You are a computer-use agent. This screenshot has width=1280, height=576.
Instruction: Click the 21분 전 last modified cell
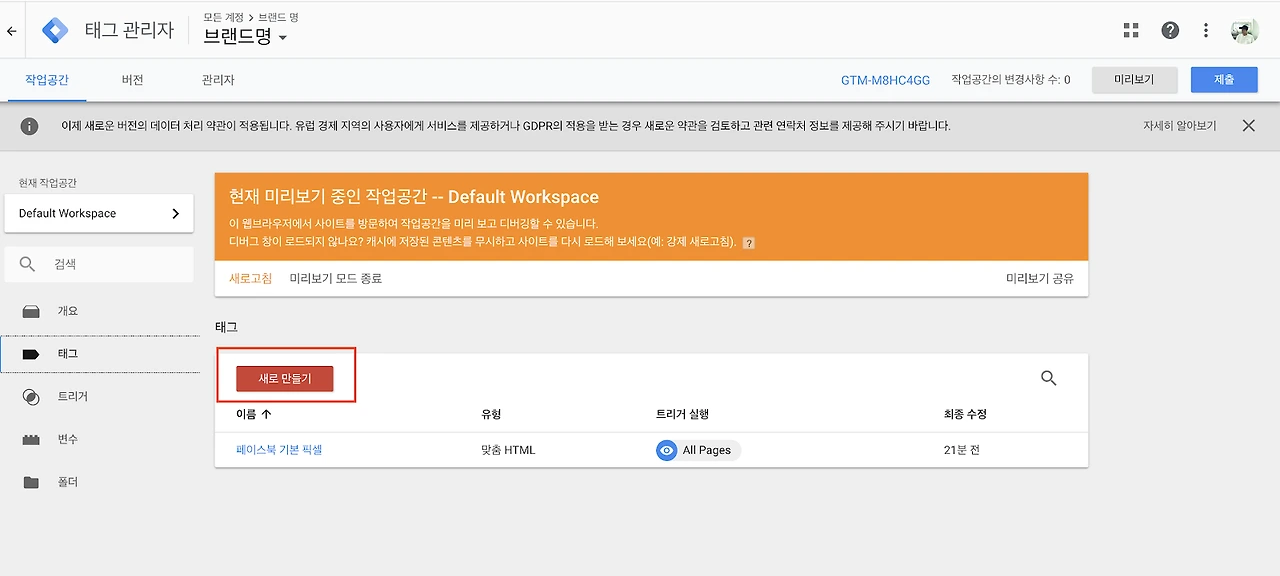point(962,450)
